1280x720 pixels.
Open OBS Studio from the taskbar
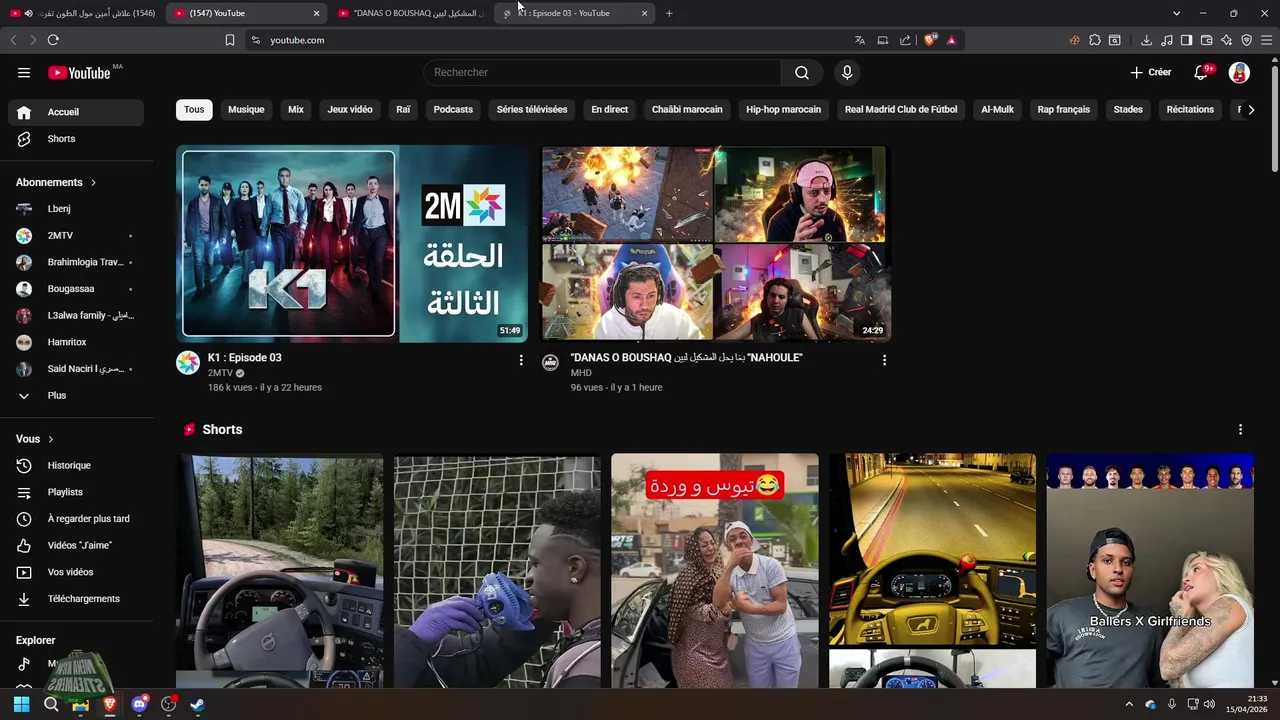[168, 704]
